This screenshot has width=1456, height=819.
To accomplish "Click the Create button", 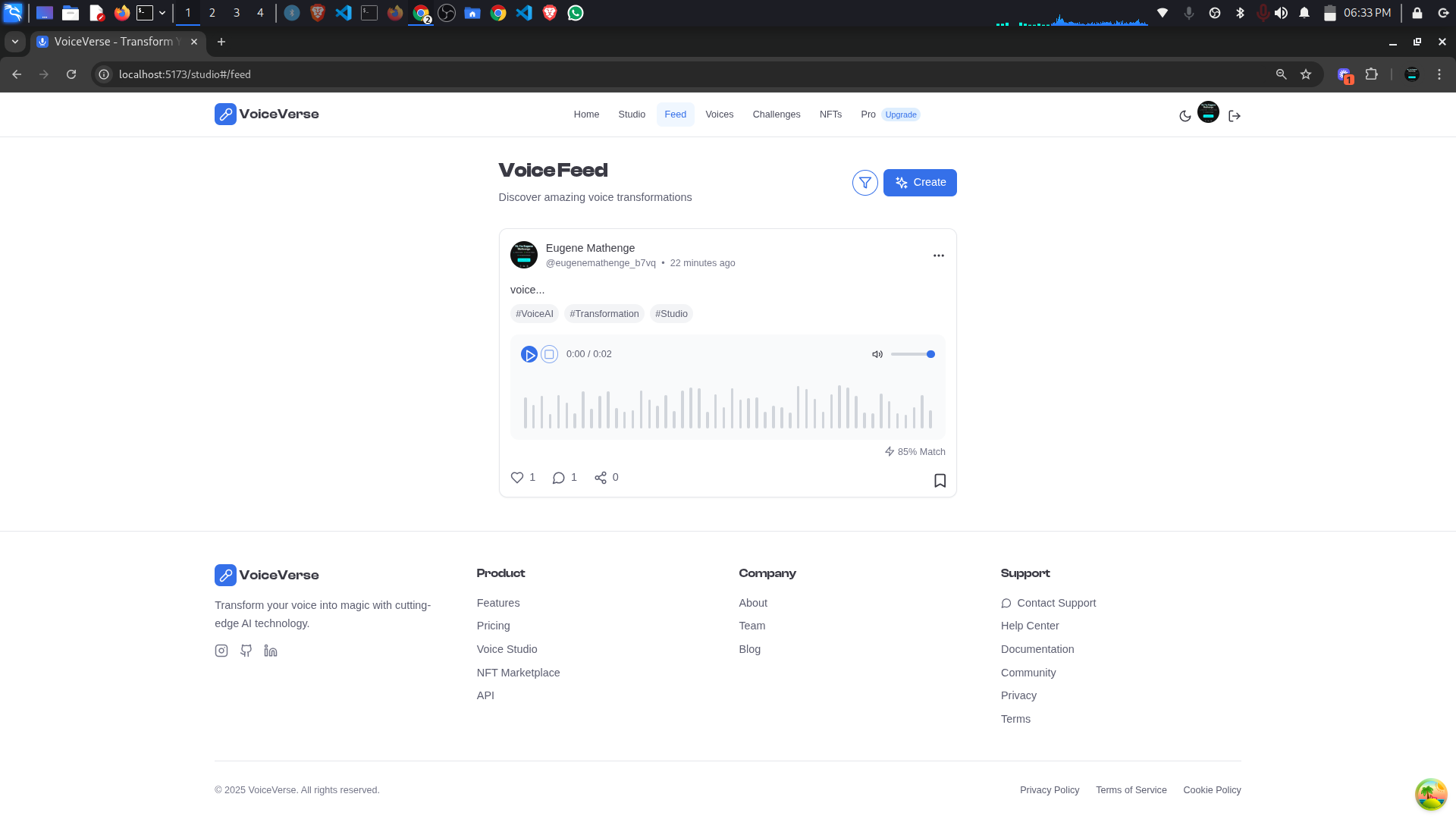I will tap(920, 183).
